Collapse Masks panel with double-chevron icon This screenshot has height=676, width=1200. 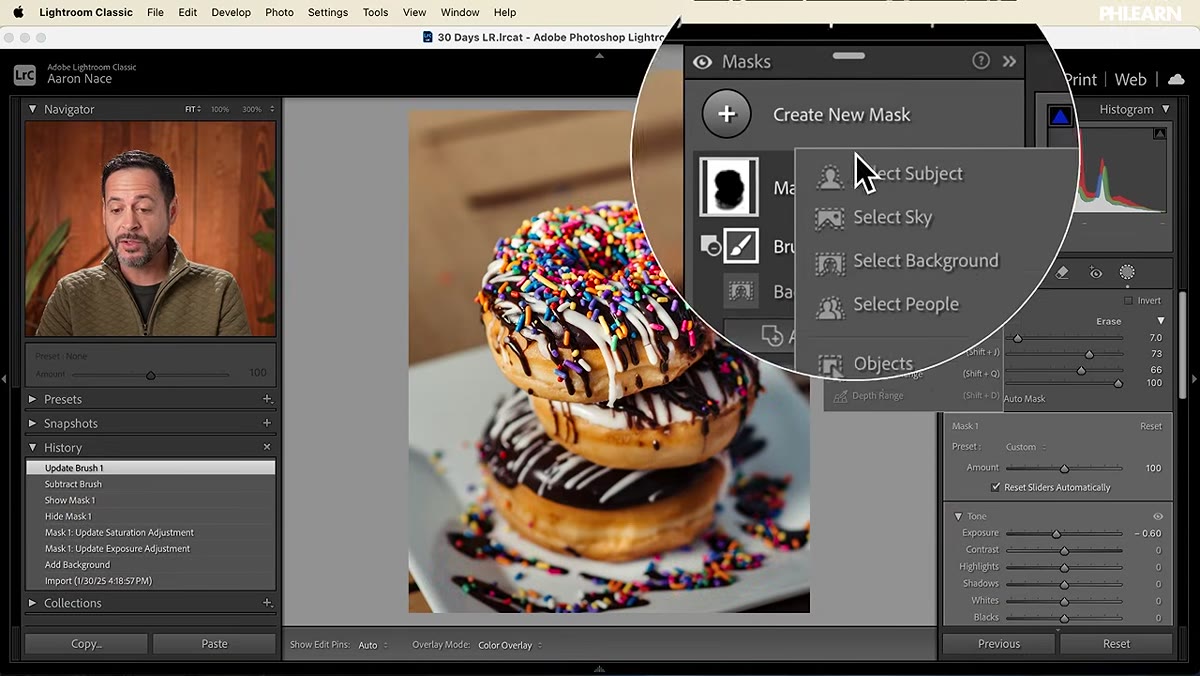tap(1009, 61)
